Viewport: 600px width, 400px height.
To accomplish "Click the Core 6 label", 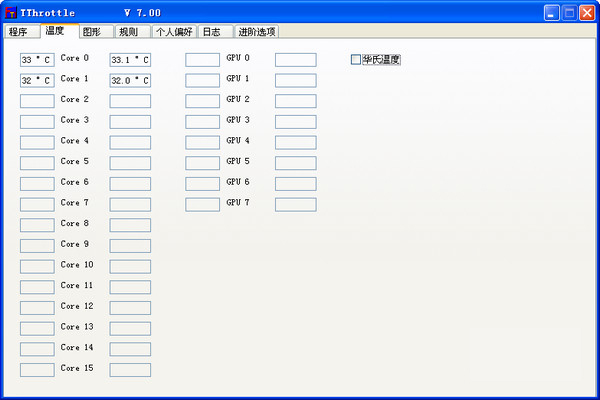I will pyautogui.click(x=75, y=182).
